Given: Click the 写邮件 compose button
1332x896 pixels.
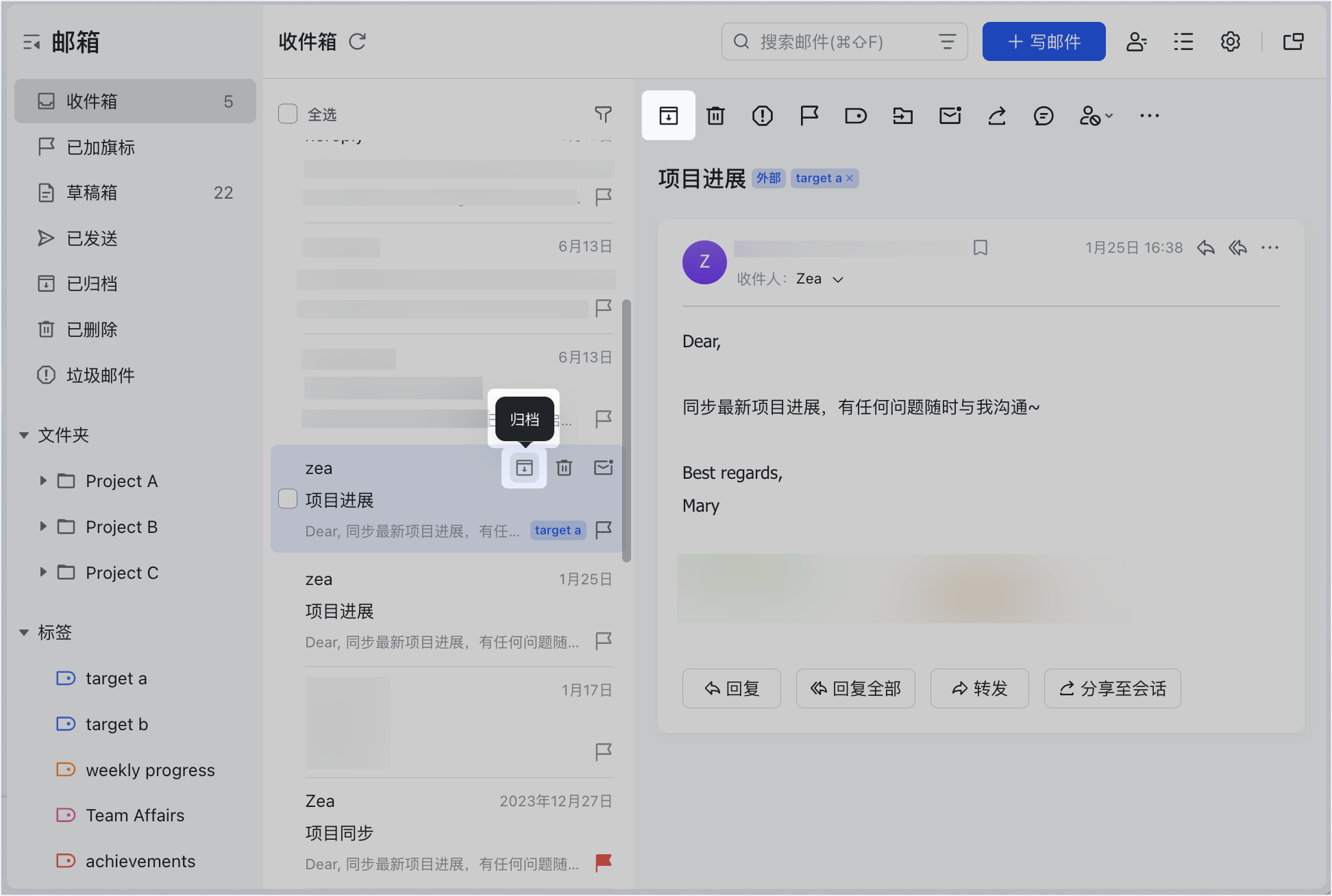Looking at the screenshot, I should (1044, 42).
